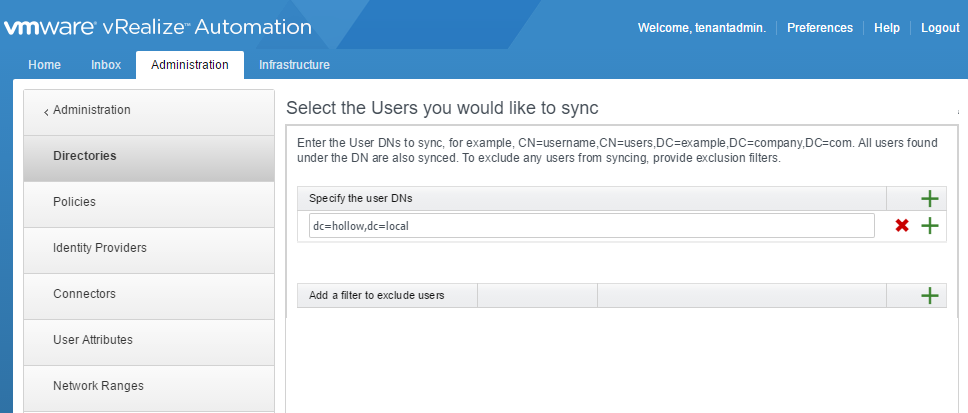Image resolution: width=968 pixels, height=413 pixels.
Task: Open the Infrastructure tab
Action: (x=294, y=65)
